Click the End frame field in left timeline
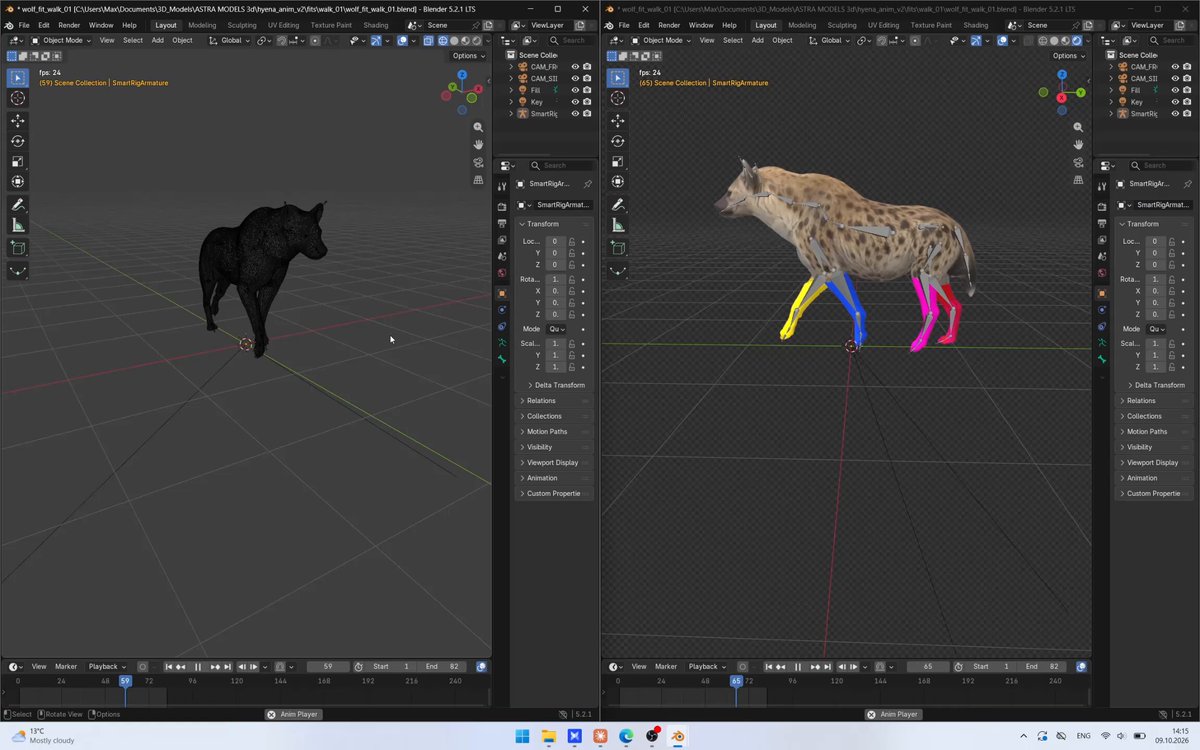This screenshot has width=1200, height=750. coord(443,667)
